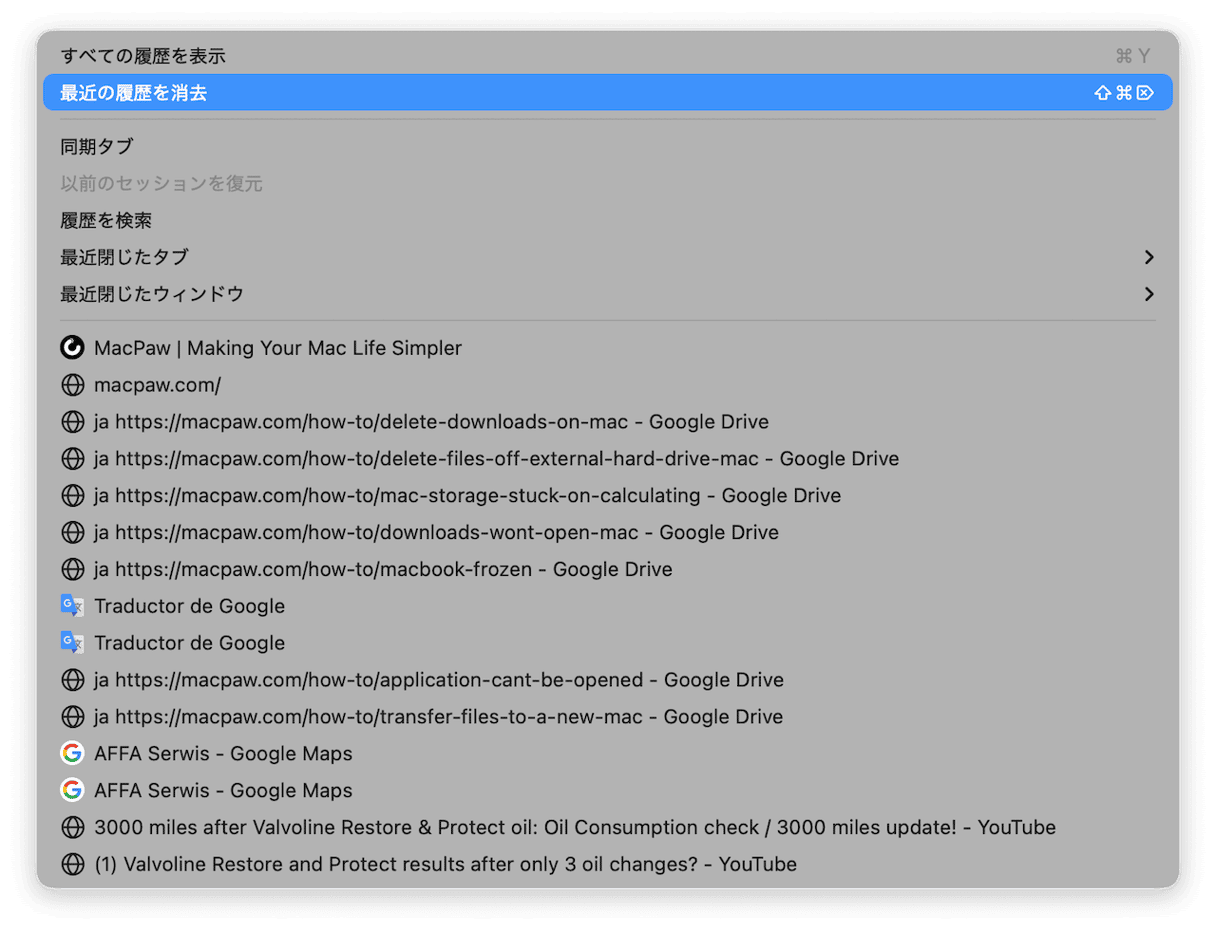Viewport: 1216px width, 931px height.
Task: Click globe icon beside delete-files-off-external-hard-drive-mac entry
Action: tap(72, 459)
